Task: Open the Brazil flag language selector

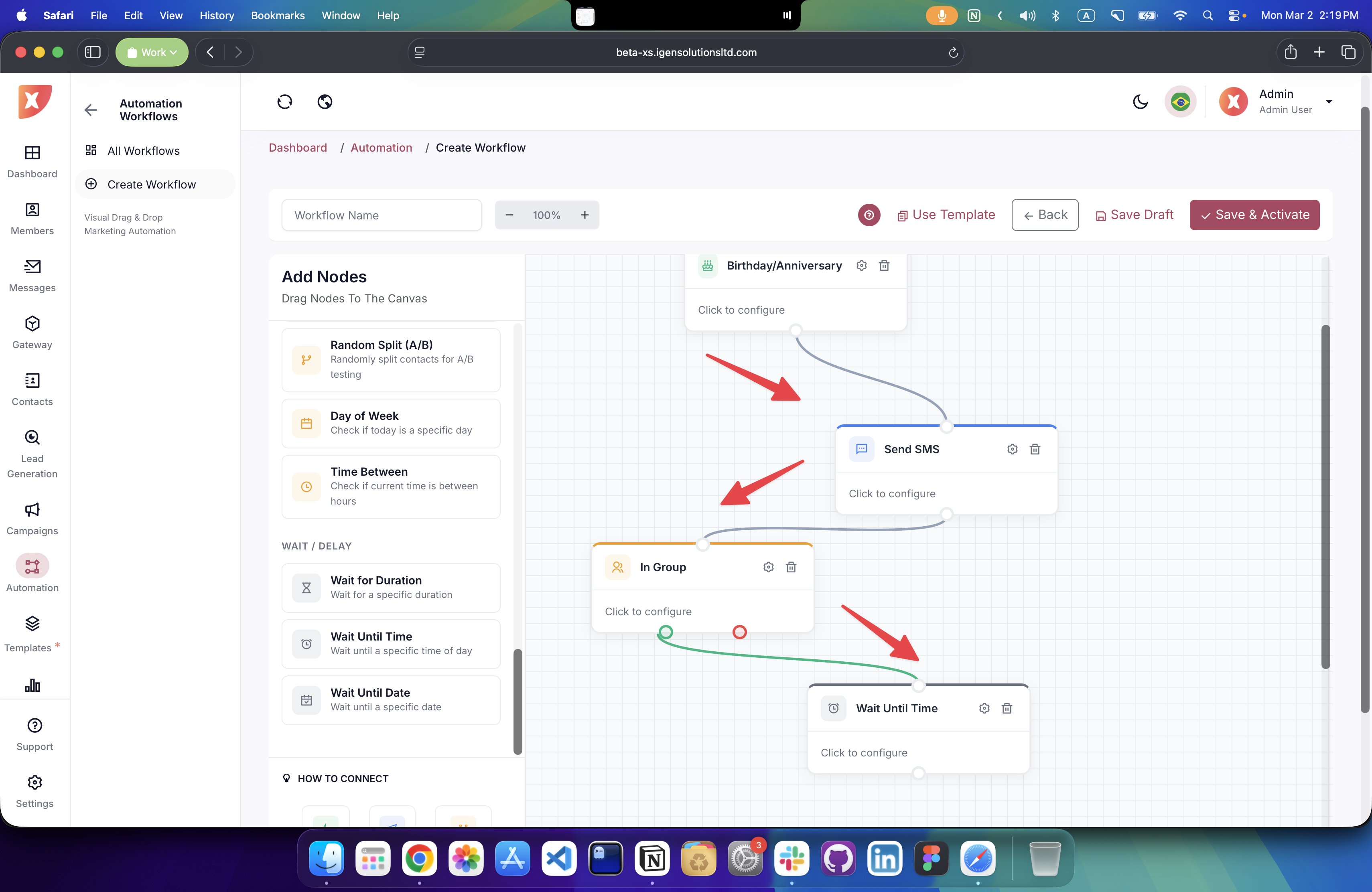Action: tap(1180, 102)
